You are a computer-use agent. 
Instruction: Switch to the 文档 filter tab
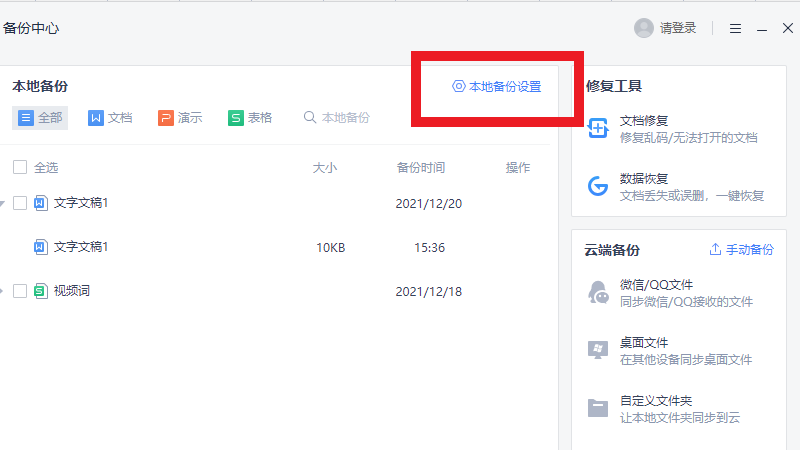click(x=110, y=118)
